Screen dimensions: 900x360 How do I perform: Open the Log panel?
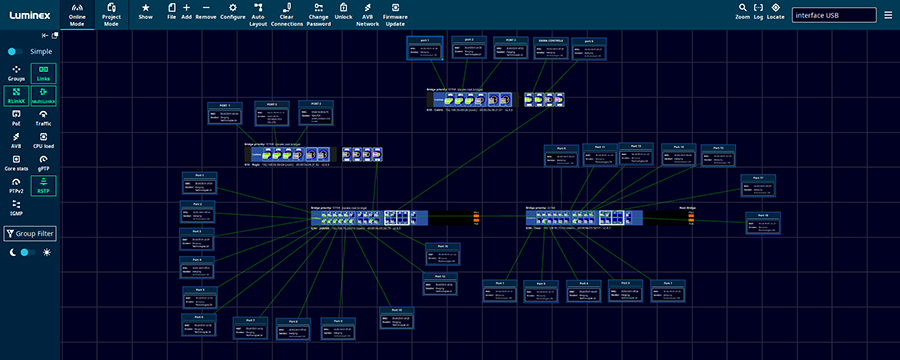(758, 11)
